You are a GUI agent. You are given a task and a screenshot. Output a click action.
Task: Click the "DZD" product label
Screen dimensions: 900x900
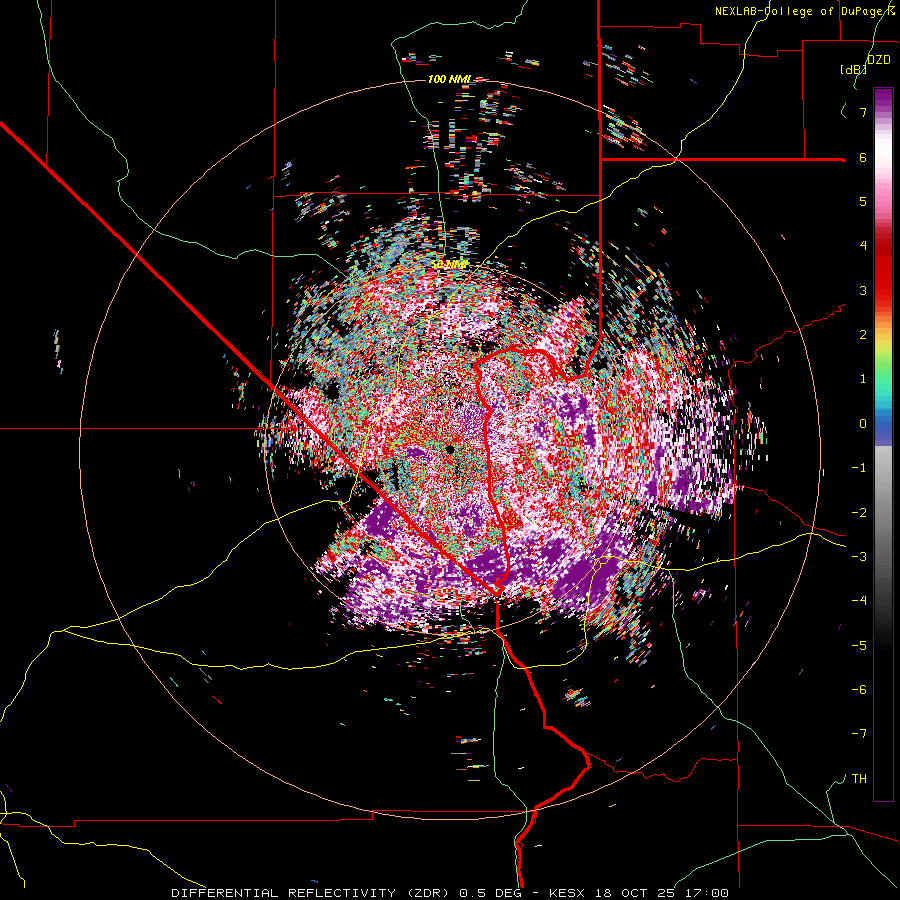point(878,60)
